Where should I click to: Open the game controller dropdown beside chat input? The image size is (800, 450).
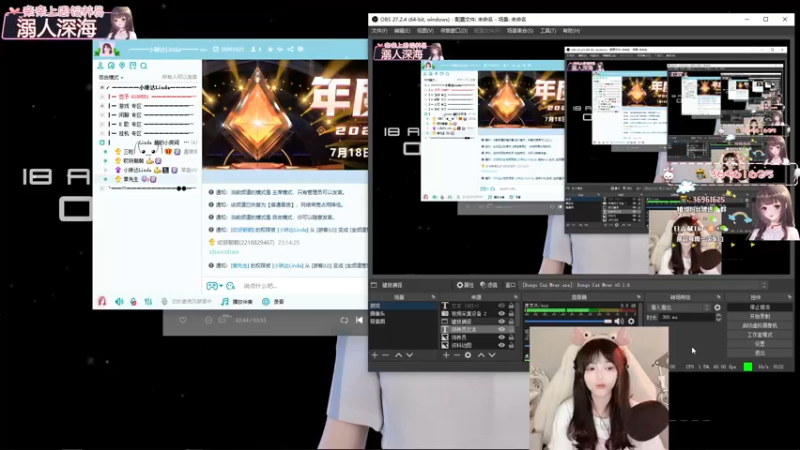point(214,286)
